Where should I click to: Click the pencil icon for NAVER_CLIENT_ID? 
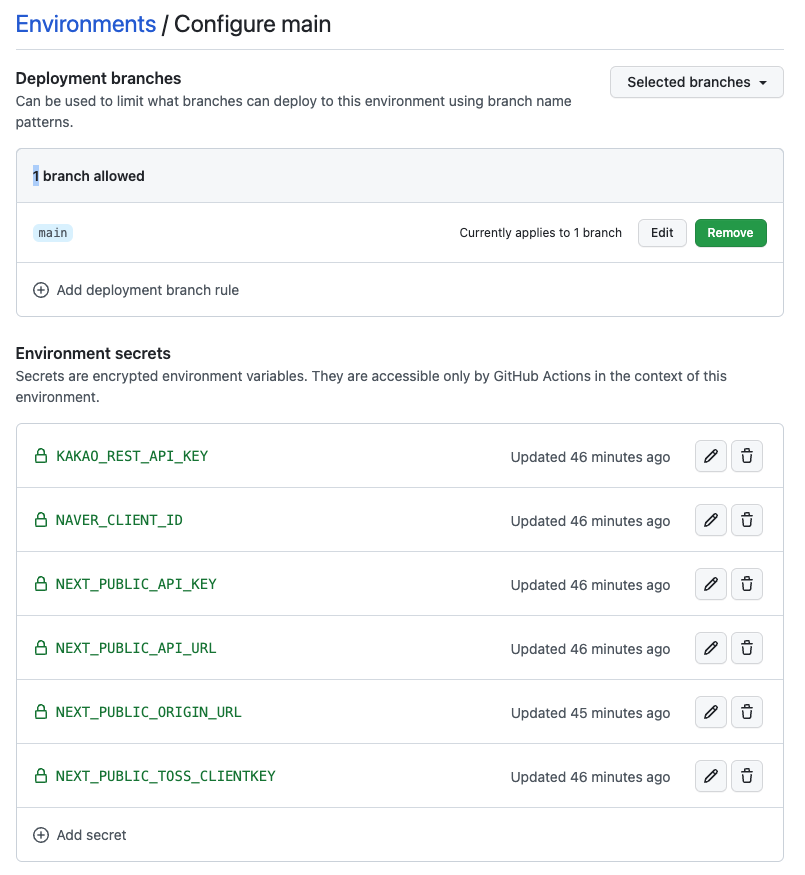(711, 520)
